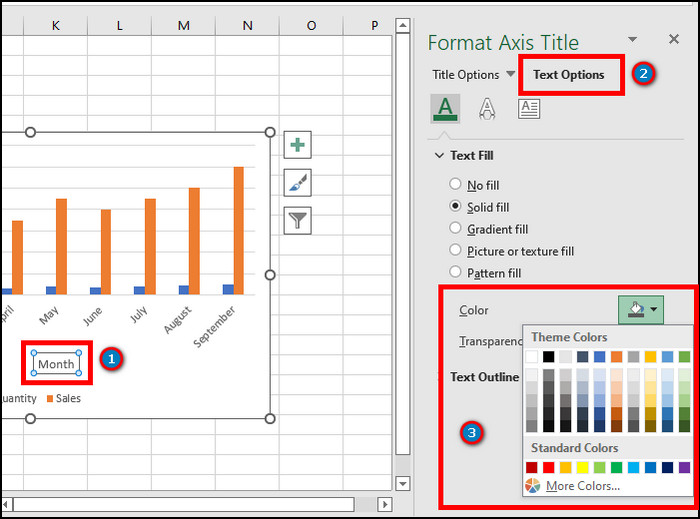Pick standard red color swatch
This screenshot has width=700, height=519.
coord(548,467)
